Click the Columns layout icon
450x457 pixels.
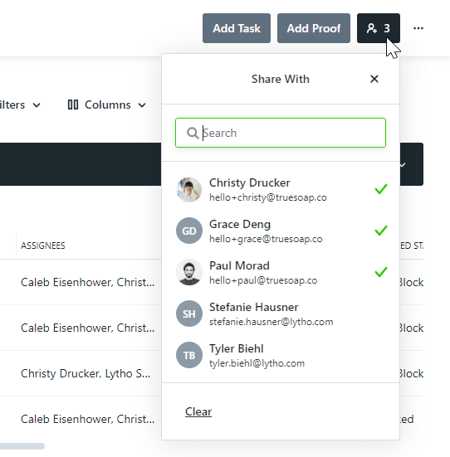[73, 105]
